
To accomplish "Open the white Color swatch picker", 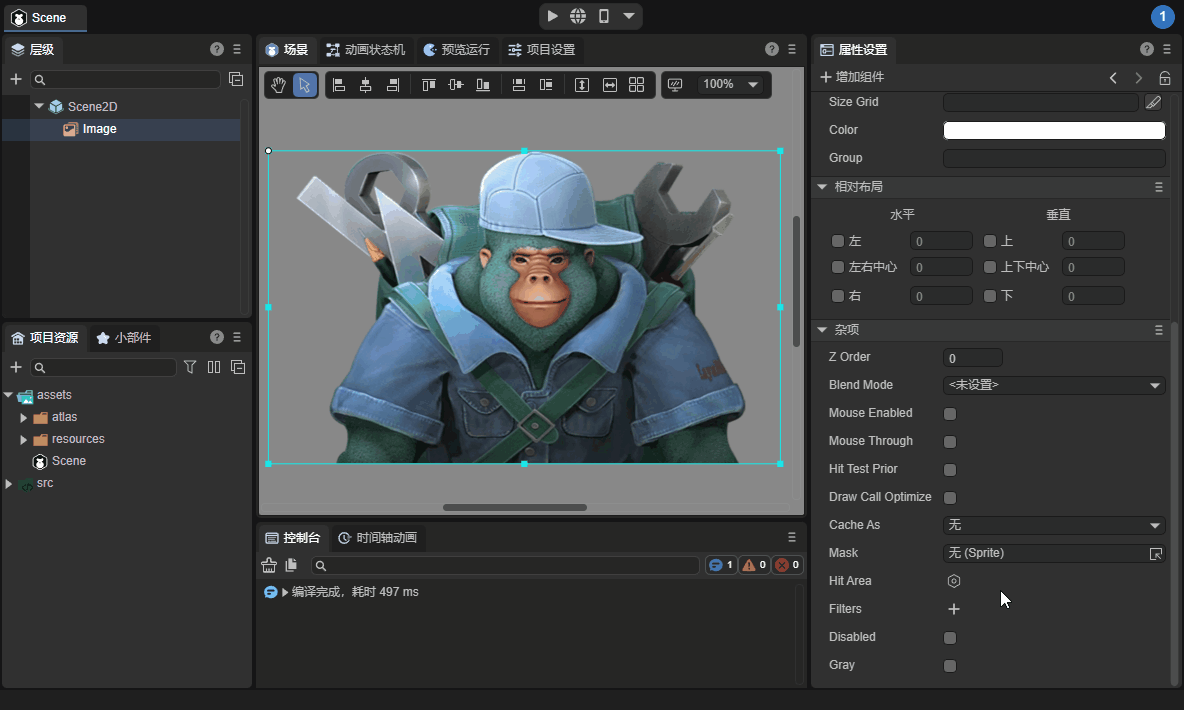I will 1054,130.
